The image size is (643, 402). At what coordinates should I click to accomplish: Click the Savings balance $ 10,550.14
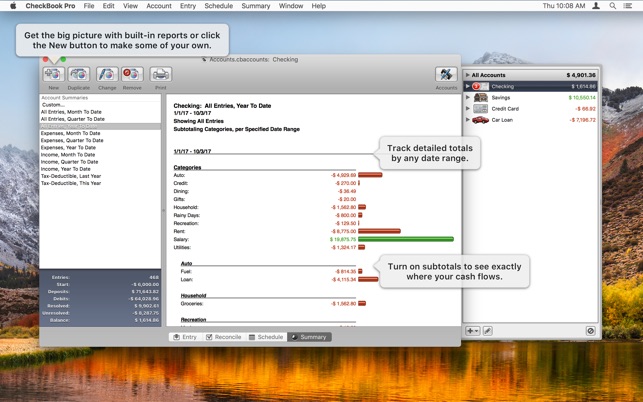[x=582, y=98]
